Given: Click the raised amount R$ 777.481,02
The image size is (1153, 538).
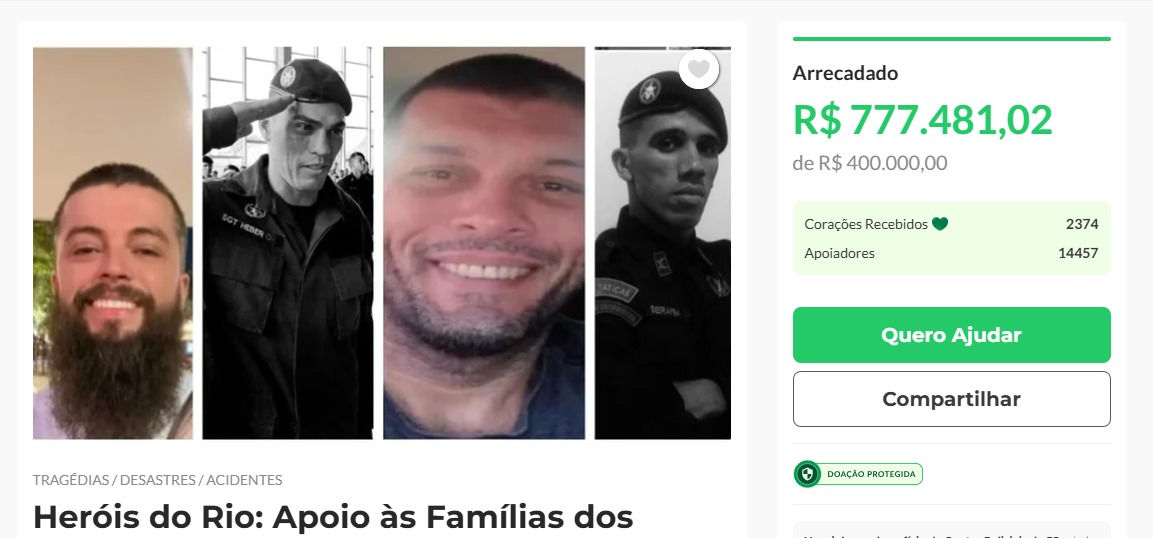Looking at the screenshot, I should [922, 120].
